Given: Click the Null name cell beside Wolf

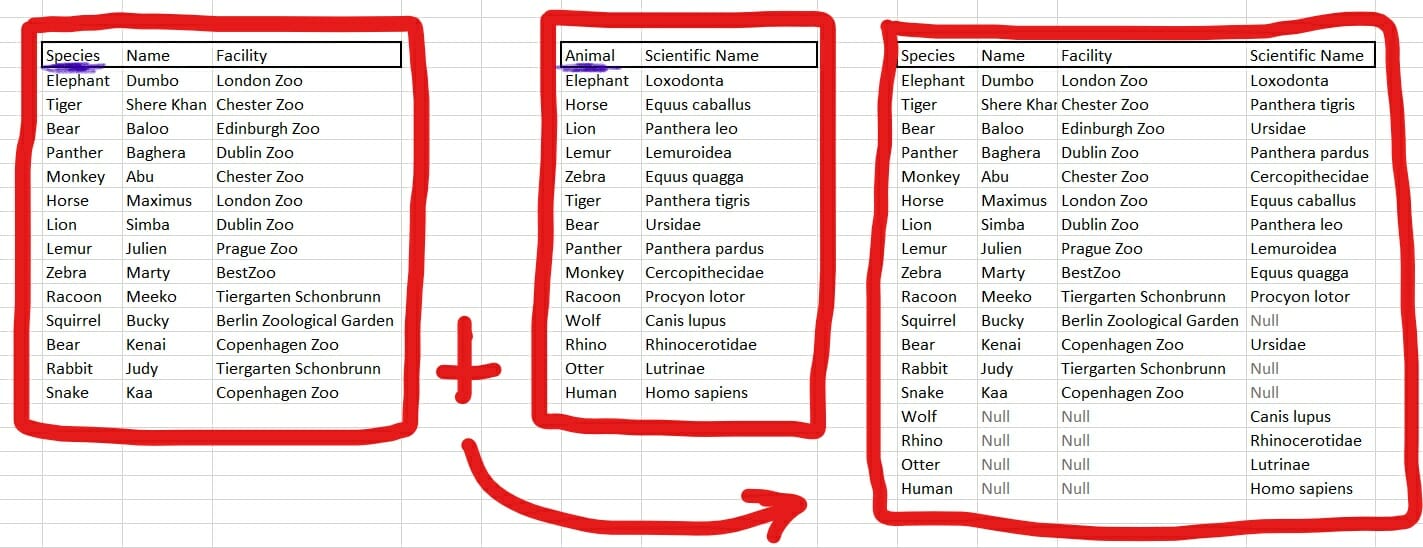Looking at the screenshot, I should click(x=995, y=417).
